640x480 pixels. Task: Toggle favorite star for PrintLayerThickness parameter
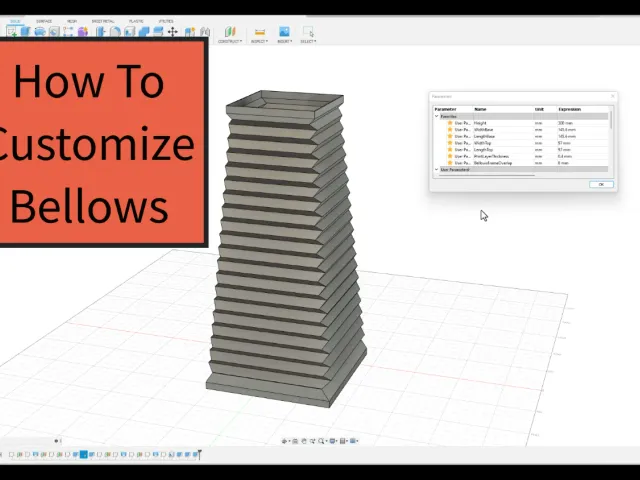pos(450,156)
